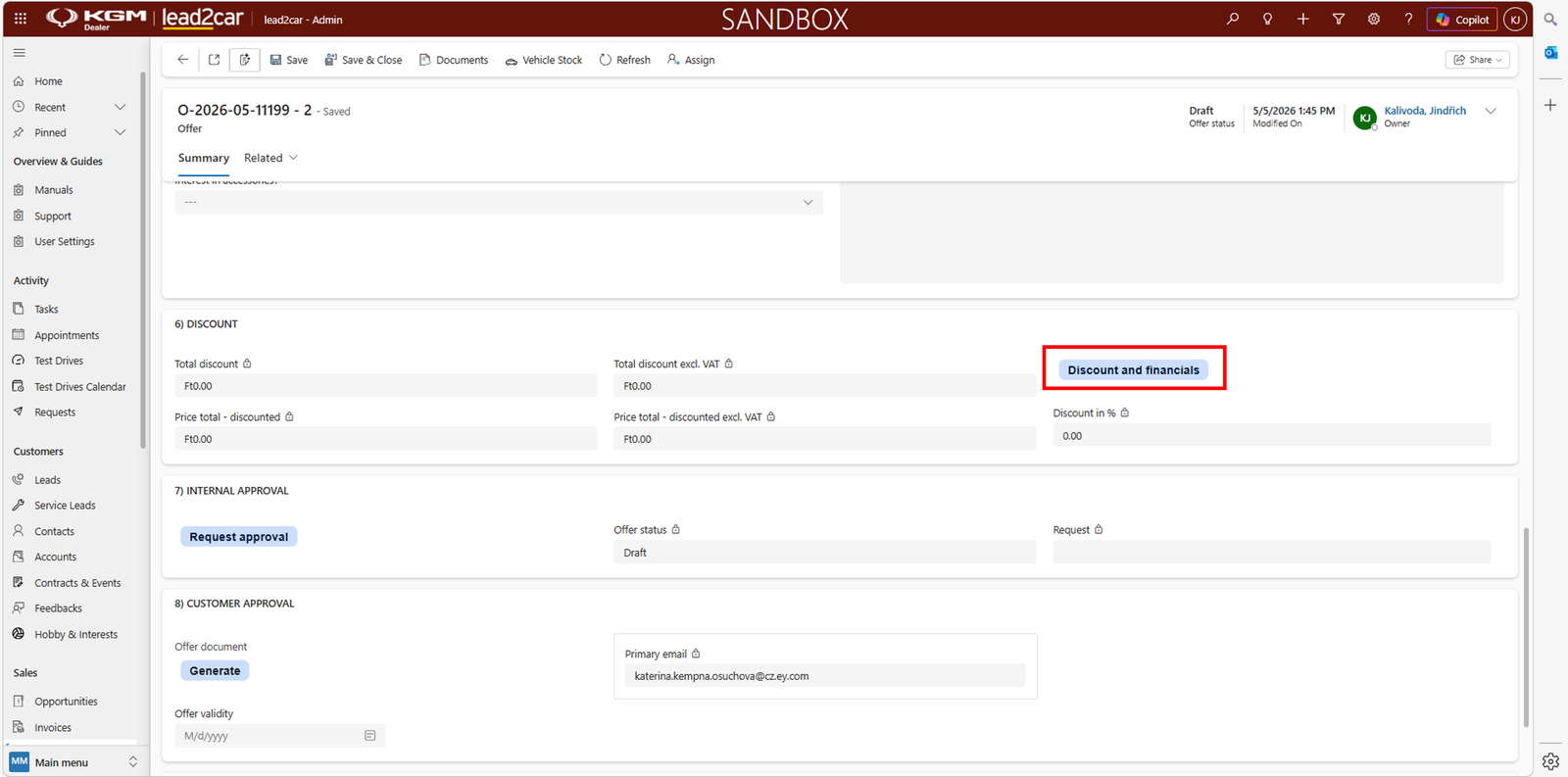Expand the Recent section in the sidebar
This screenshot has width=1568, height=777.
point(121,107)
